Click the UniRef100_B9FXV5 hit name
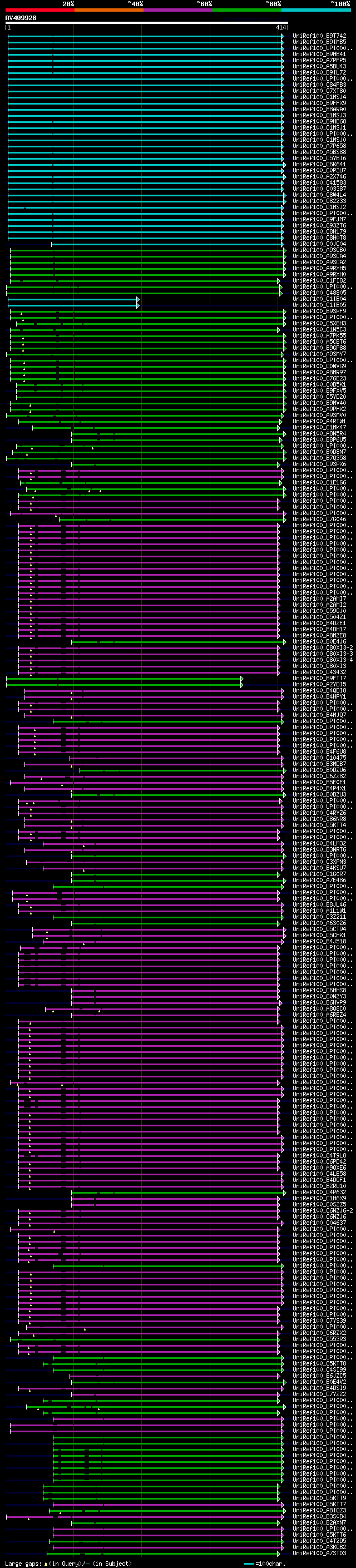The width and height of the screenshot is (356, 1568). (319, 391)
